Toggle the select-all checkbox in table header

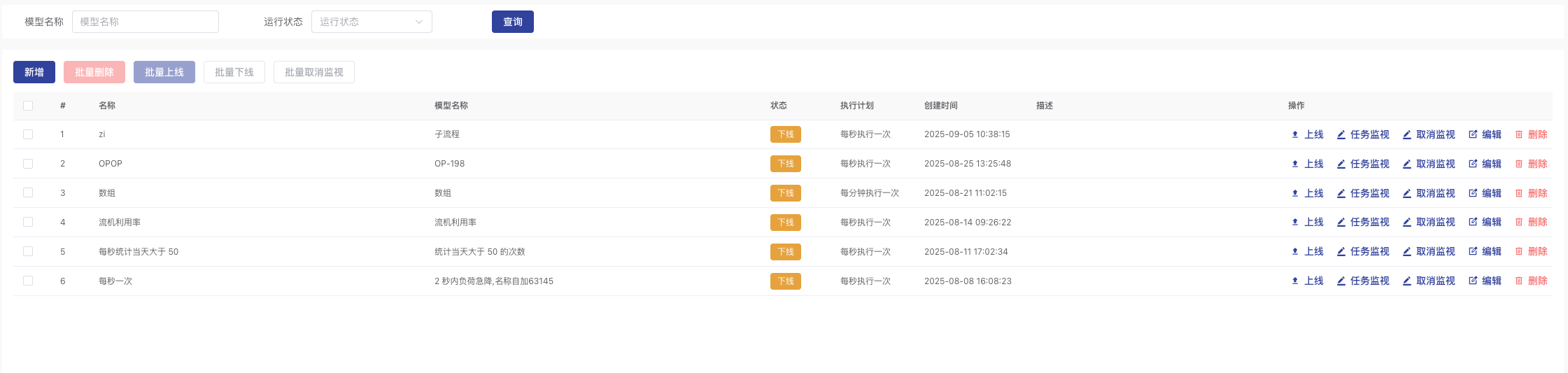pos(28,106)
